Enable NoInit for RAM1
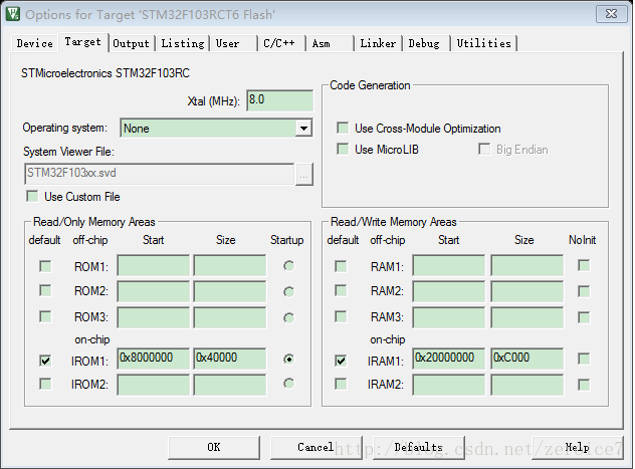This screenshot has width=635, height=469. tap(584, 266)
